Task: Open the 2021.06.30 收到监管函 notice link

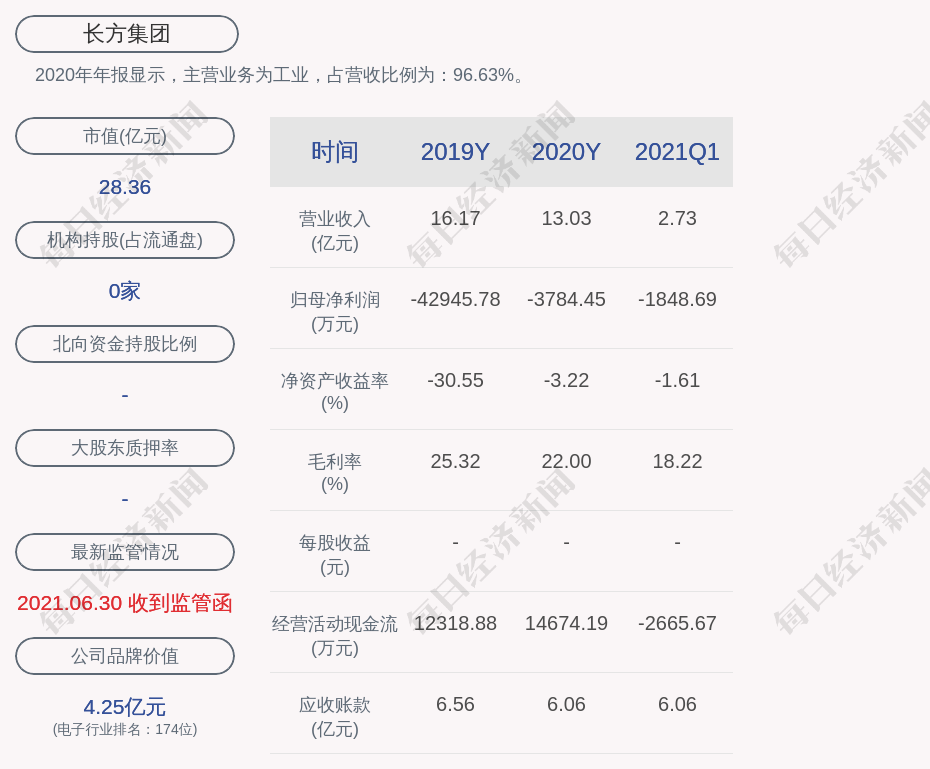Action: pos(125,604)
